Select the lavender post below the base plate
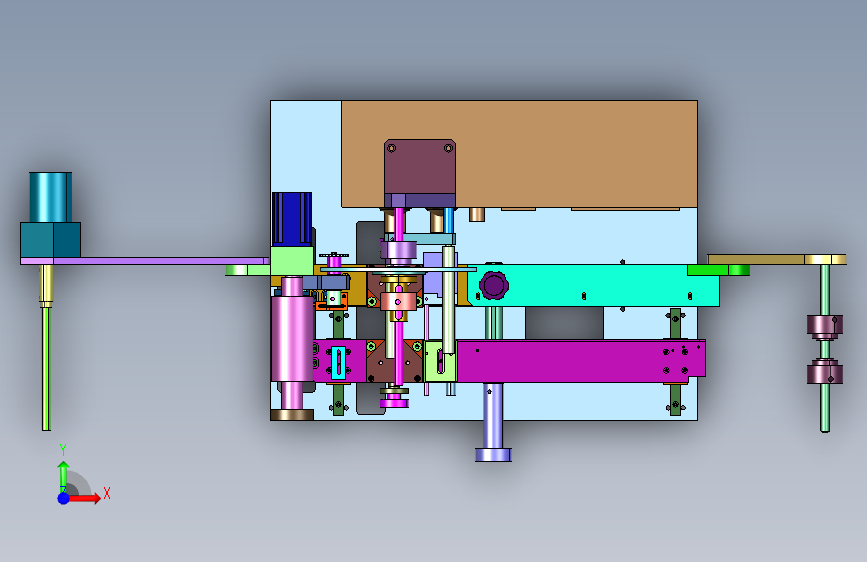Image resolution: width=867 pixels, height=562 pixels. pyautogui.click(x=493, y=422)
